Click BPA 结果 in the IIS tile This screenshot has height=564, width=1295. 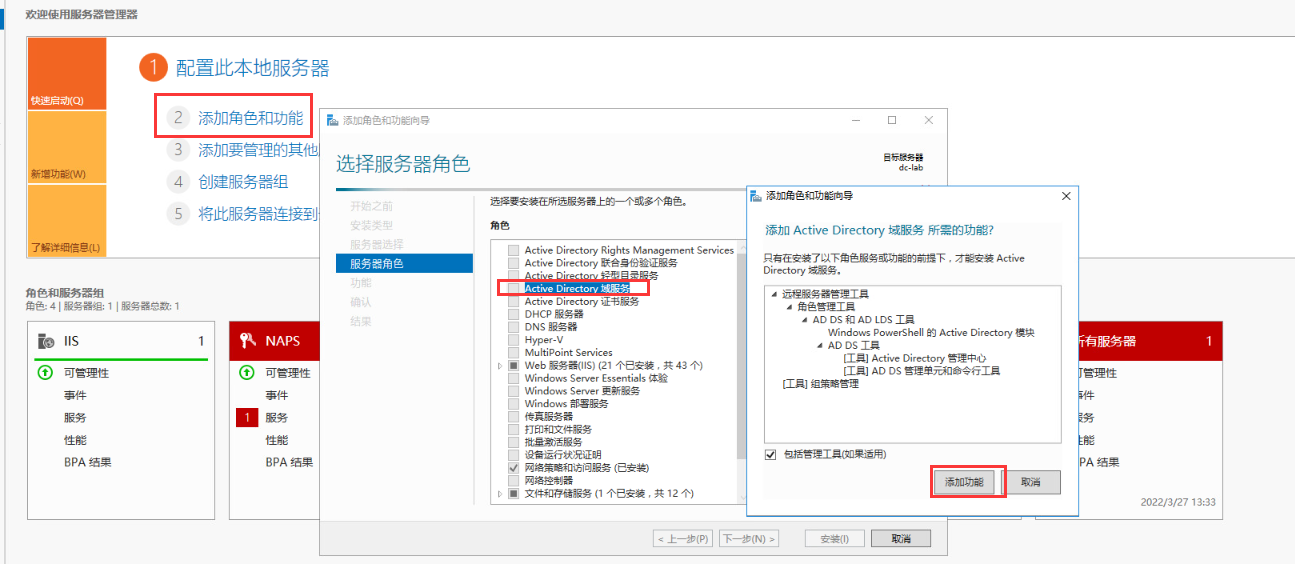88,462
